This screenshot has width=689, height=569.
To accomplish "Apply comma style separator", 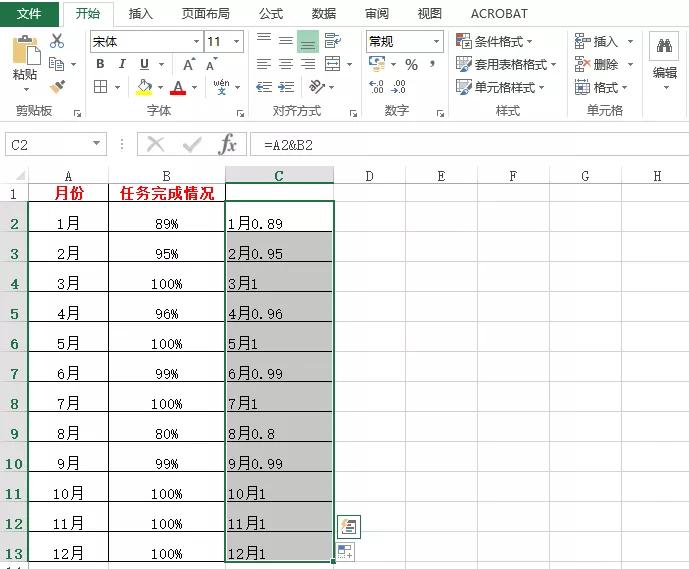I will pos(432,65).
